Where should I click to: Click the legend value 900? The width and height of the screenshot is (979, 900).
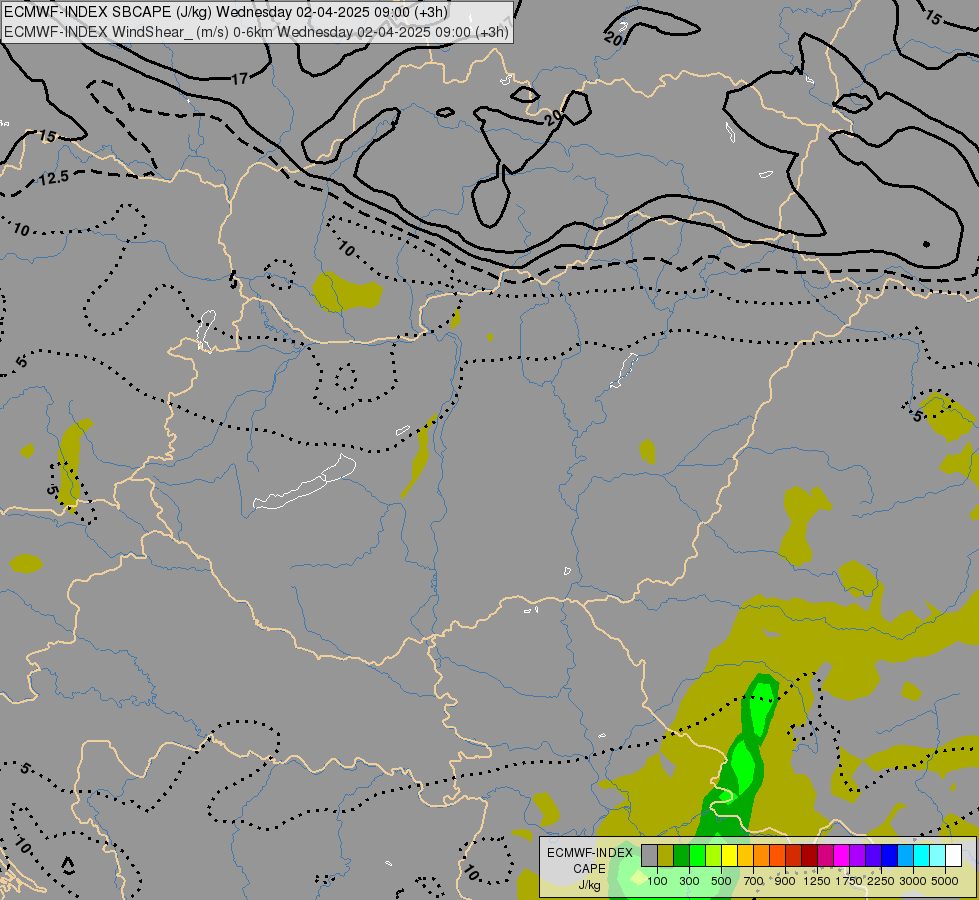pos(785,881)
